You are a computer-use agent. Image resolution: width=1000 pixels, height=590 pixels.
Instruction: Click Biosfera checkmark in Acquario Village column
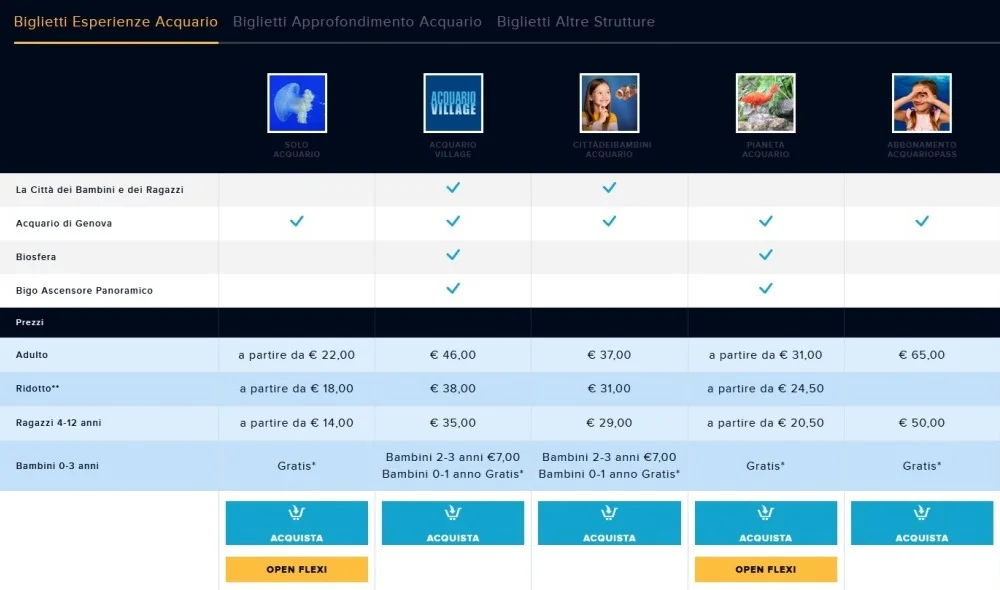click(x=453, y=255)
